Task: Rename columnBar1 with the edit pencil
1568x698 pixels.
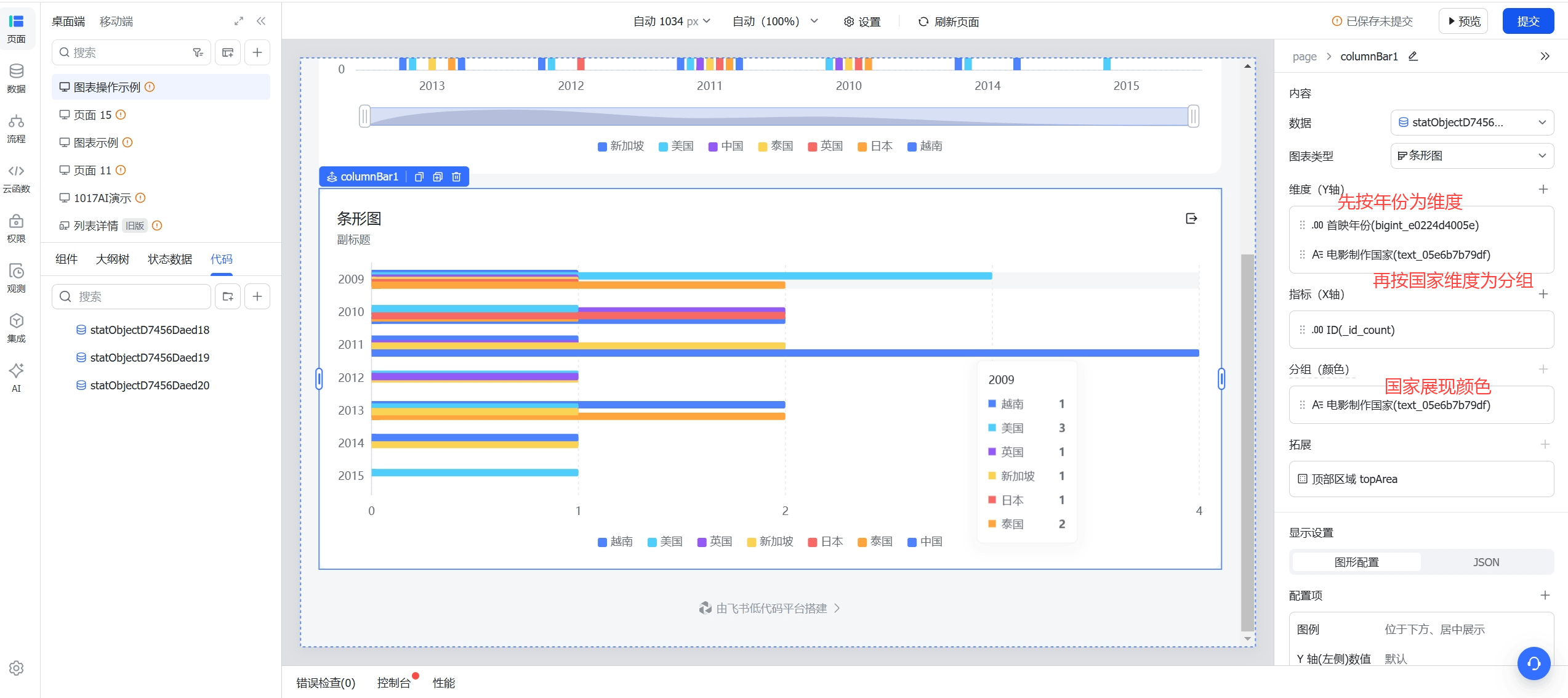Action: (1413, 56)
